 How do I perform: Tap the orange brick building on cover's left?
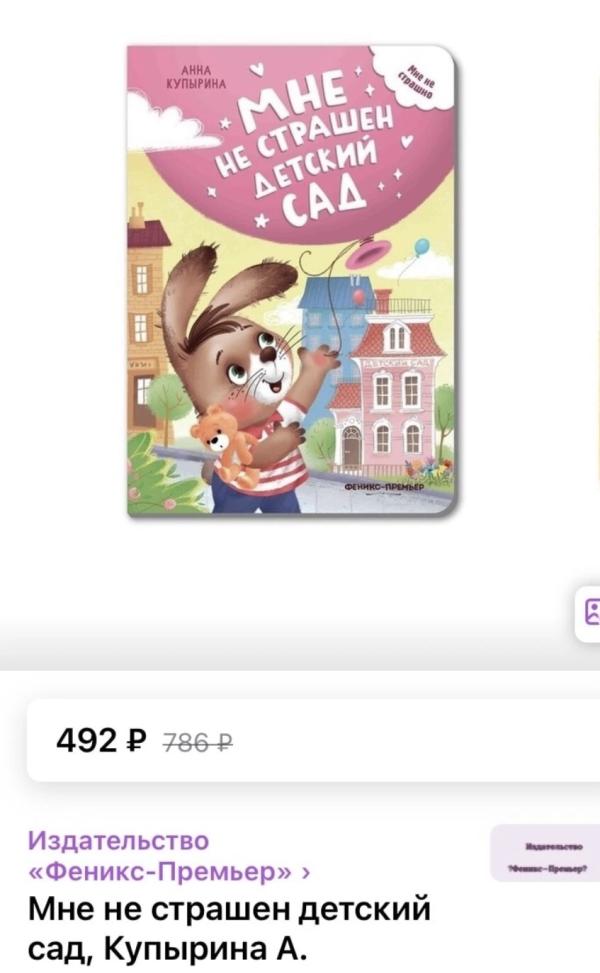(147, 323)
